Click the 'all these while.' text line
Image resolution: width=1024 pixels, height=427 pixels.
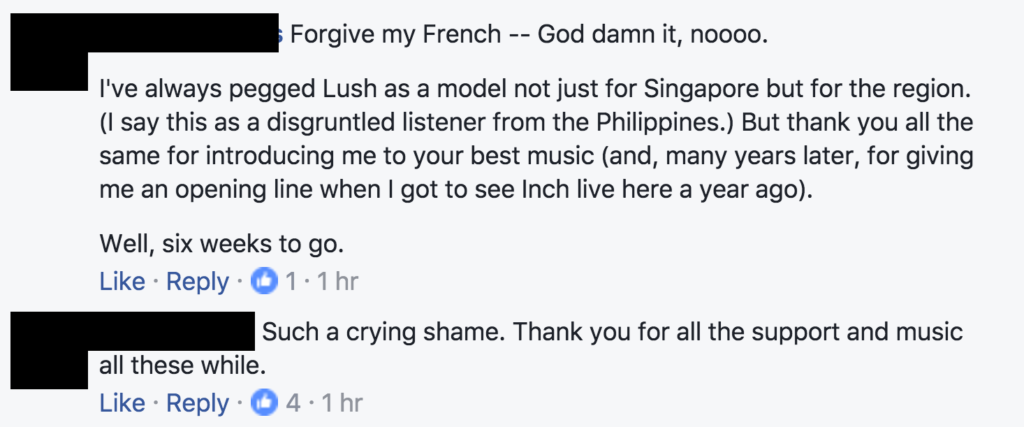182,366
